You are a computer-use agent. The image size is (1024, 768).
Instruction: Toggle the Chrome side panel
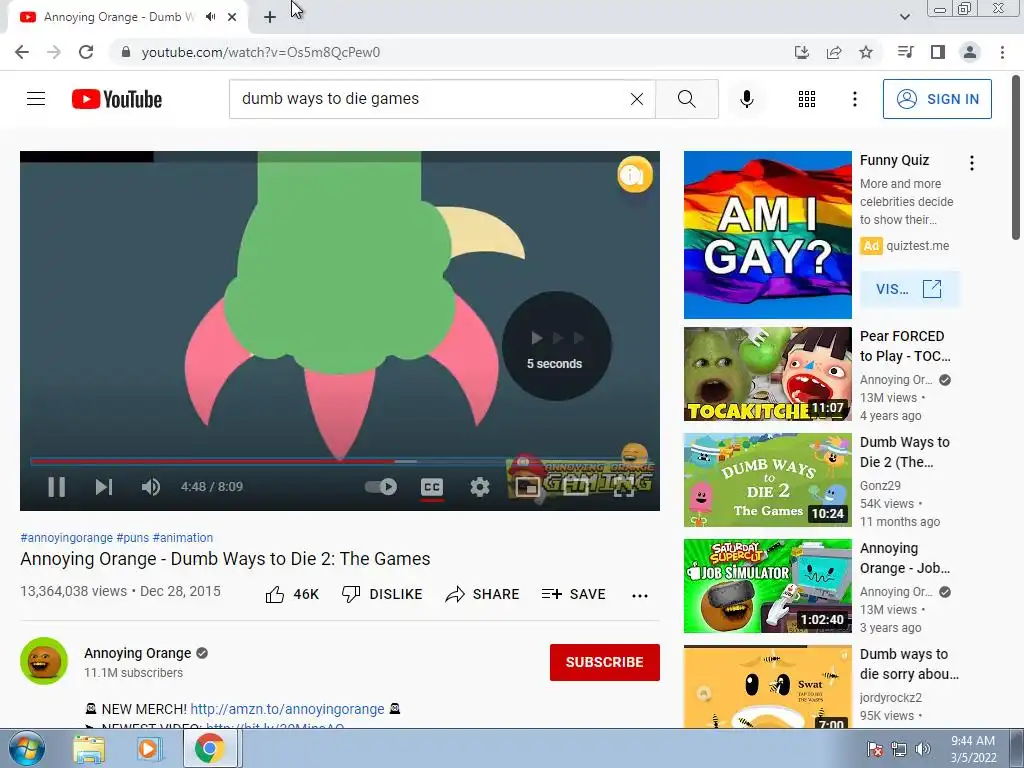pos(938,52)
